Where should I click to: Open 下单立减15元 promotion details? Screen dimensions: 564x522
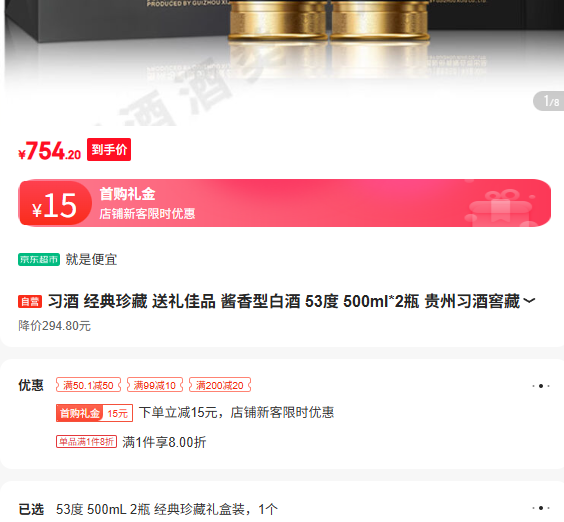click(x=236, y=413)
